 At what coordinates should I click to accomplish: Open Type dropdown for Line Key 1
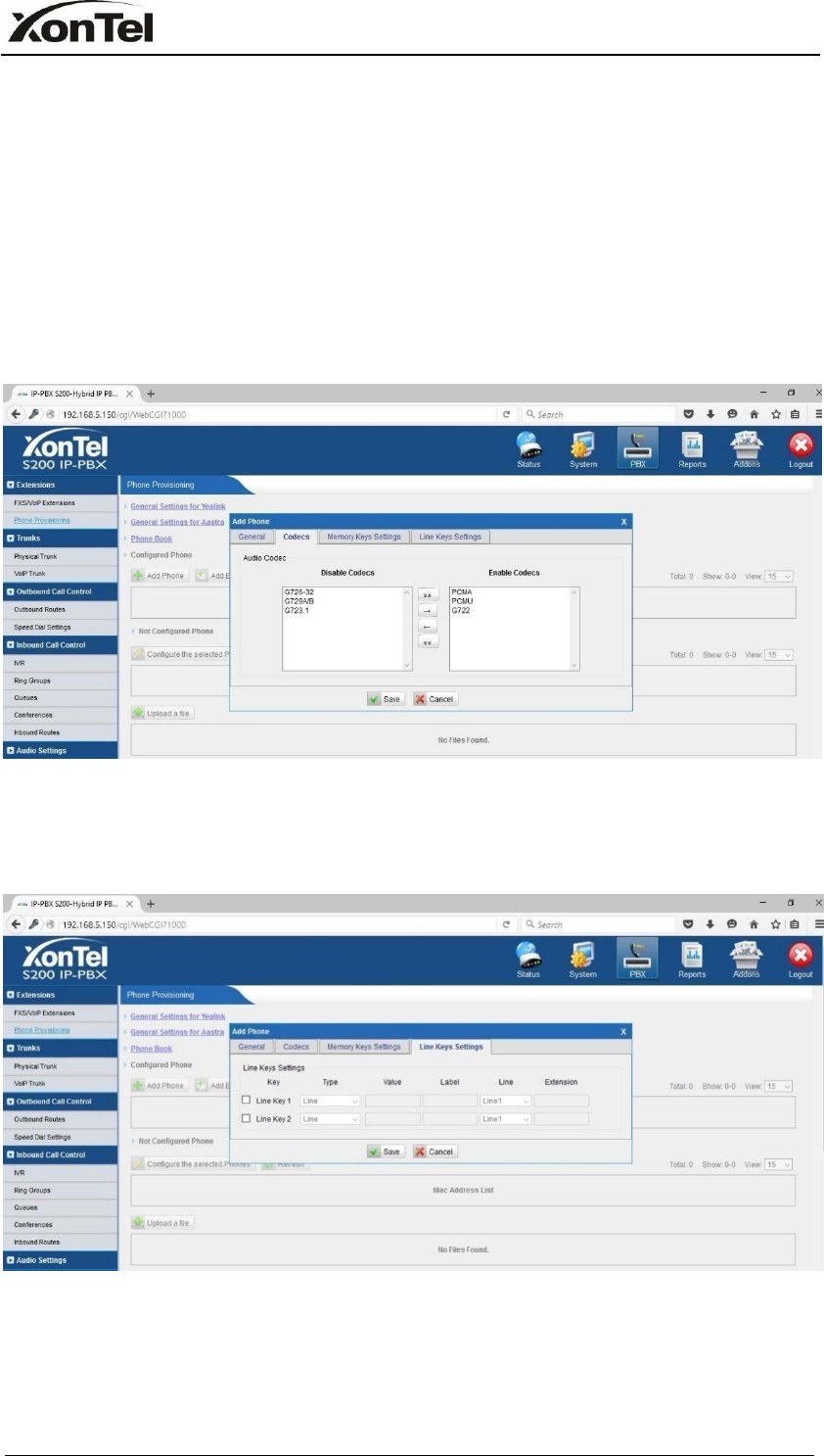(331, 1101)
